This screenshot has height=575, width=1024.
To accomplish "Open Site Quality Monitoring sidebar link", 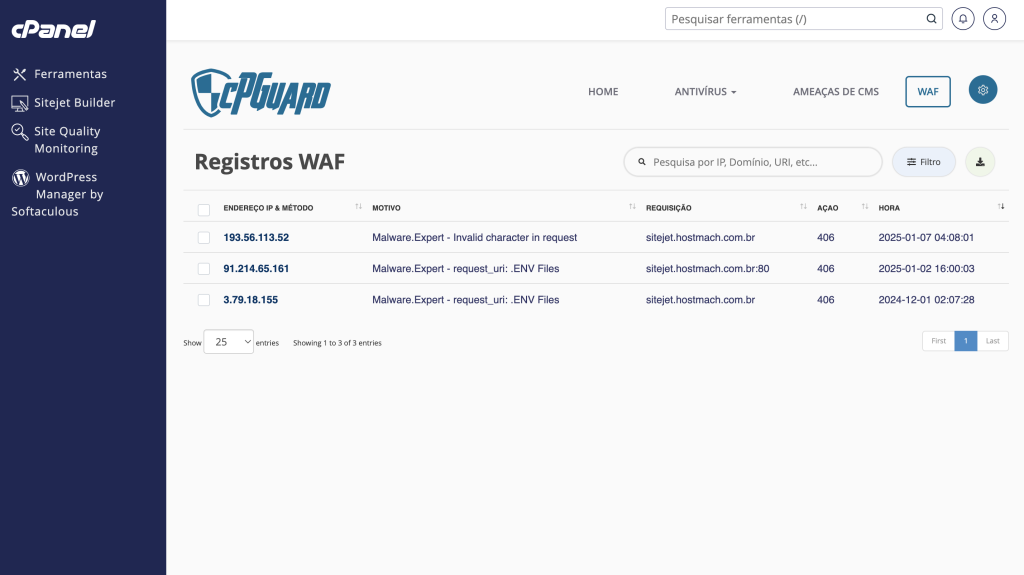I will 67,140.
